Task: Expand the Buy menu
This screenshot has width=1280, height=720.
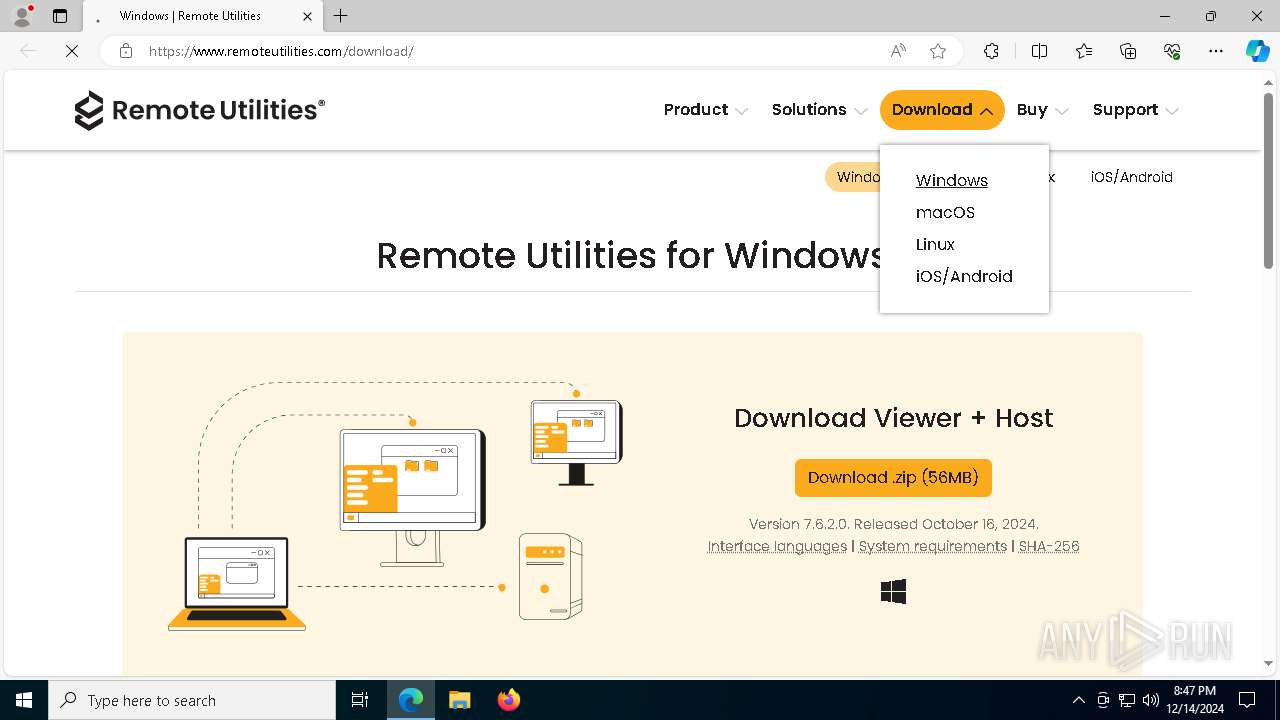Action: click(x=1043, y=110)
